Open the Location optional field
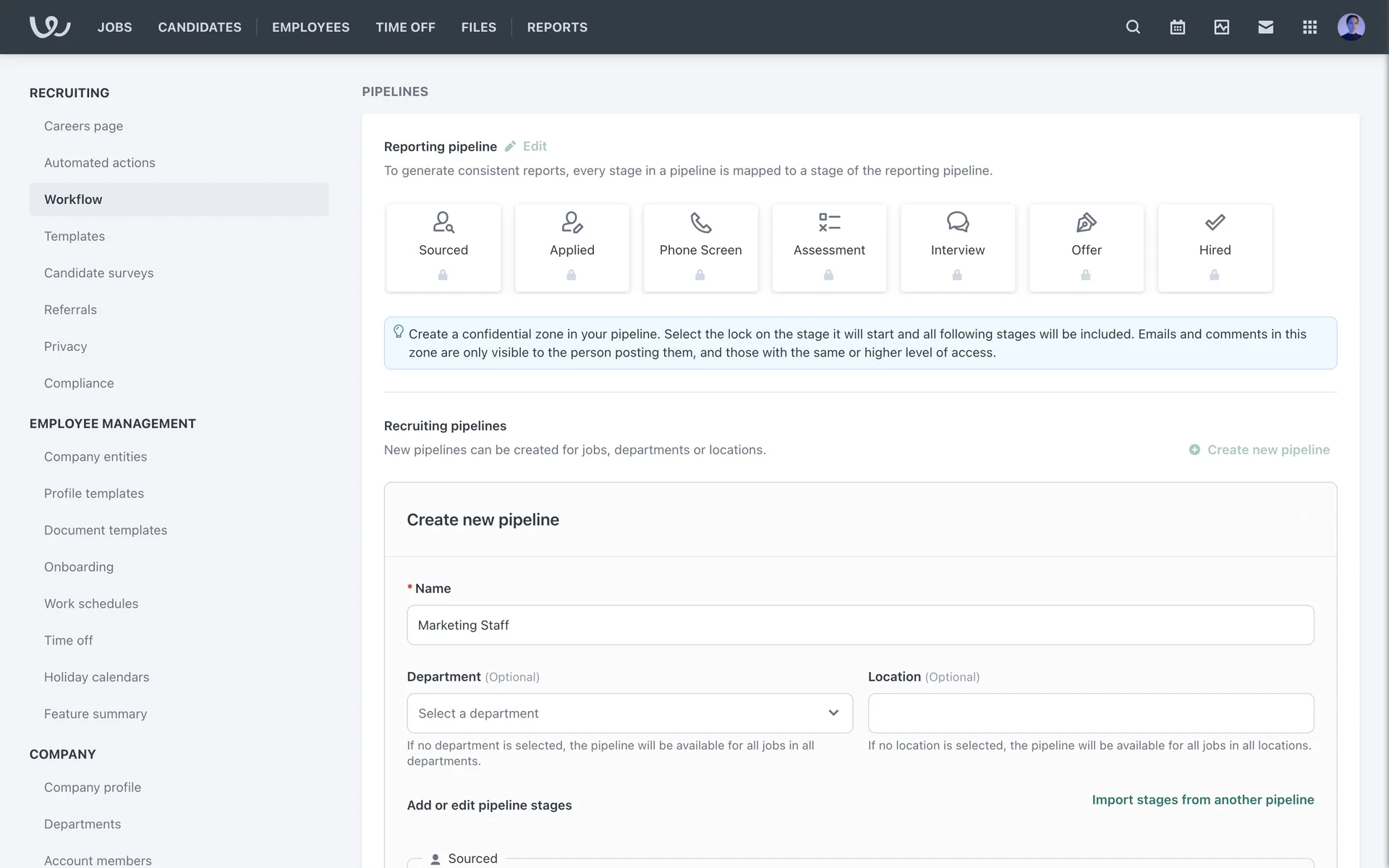 pos(1090,713)
